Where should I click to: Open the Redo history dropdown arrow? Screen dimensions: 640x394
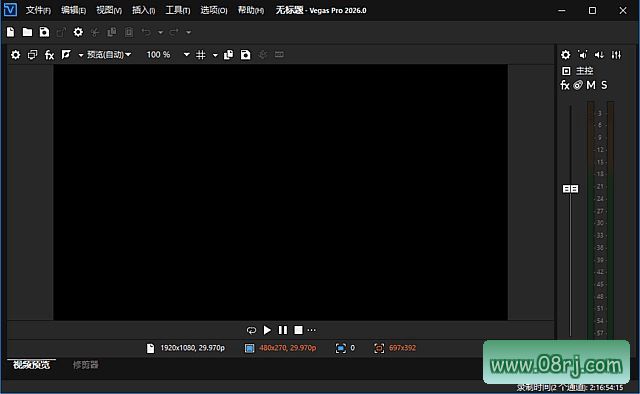point(188,32)
